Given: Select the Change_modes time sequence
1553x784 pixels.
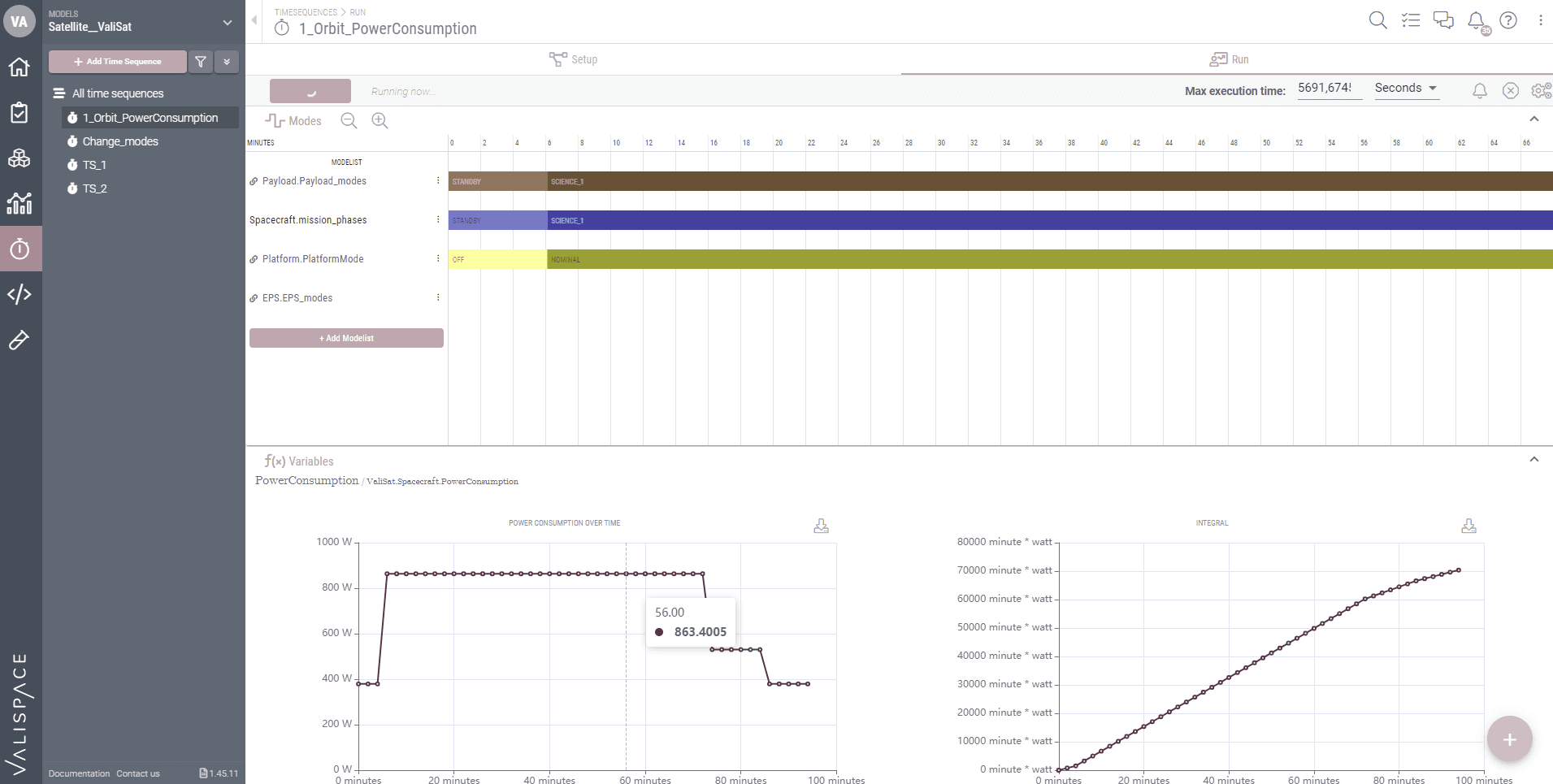Looking at the screenshot, I should point(120,141).
